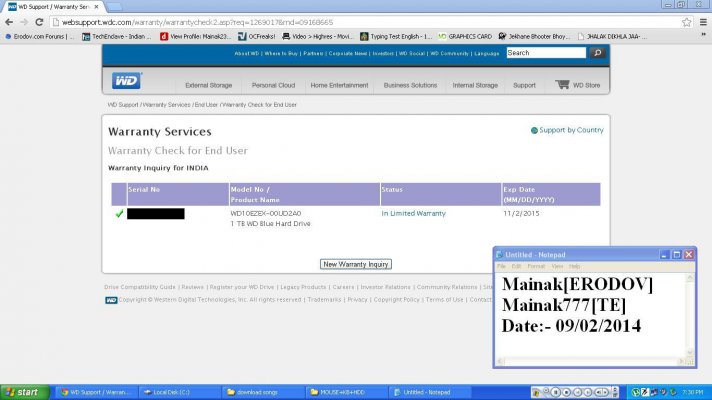
Task: Click the green checkmark in warranty row
Action: point(119,213)
